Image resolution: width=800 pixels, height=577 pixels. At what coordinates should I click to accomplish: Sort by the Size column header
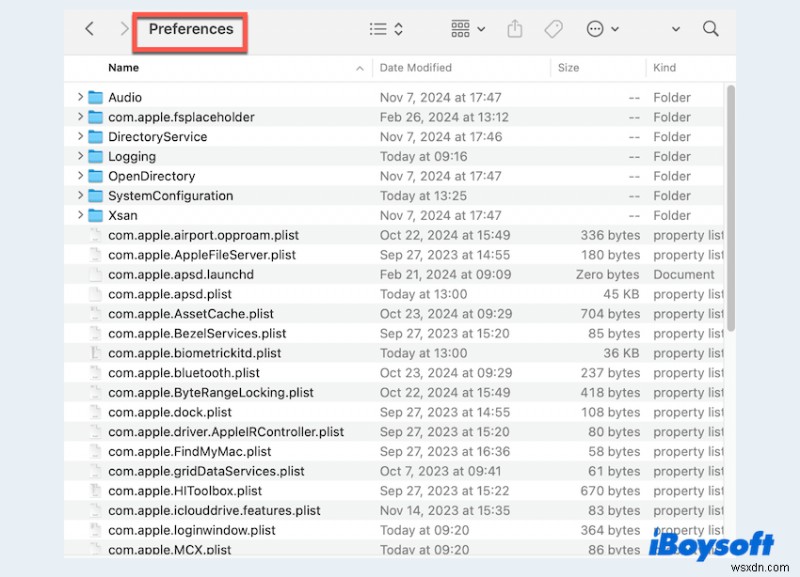pos(568,68)
